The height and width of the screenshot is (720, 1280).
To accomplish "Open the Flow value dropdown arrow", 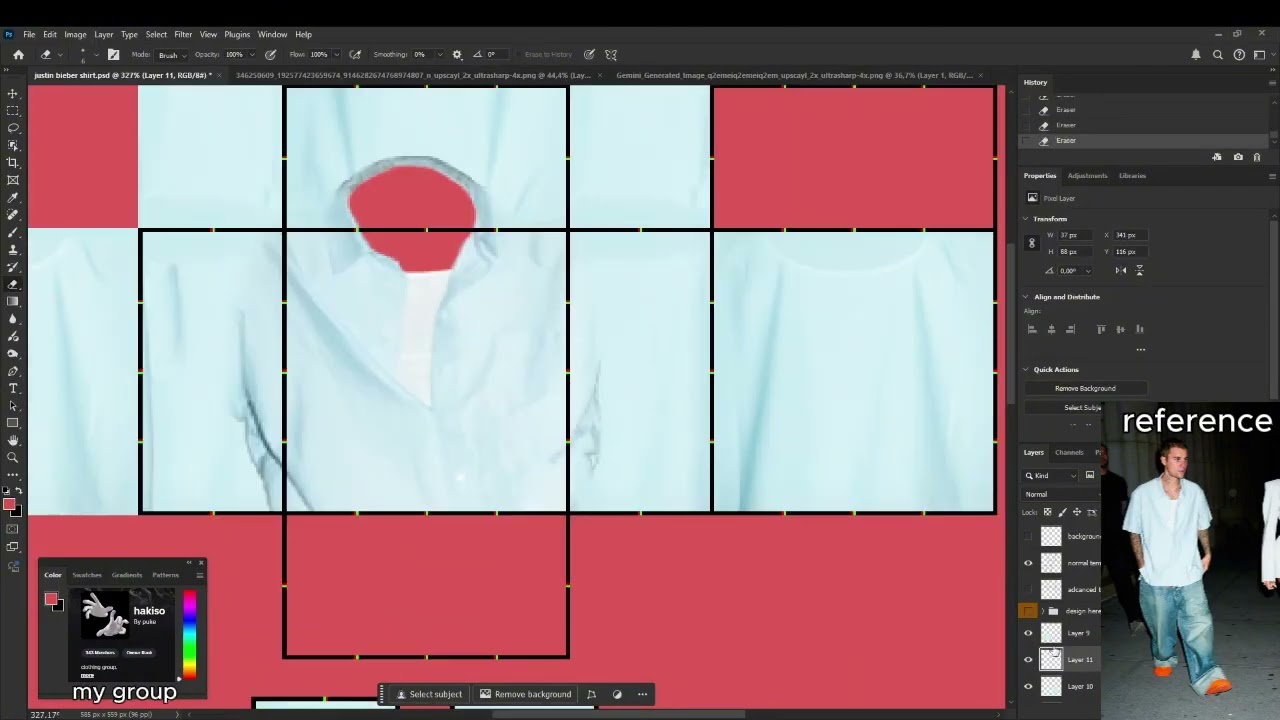I will pos(336,55).
